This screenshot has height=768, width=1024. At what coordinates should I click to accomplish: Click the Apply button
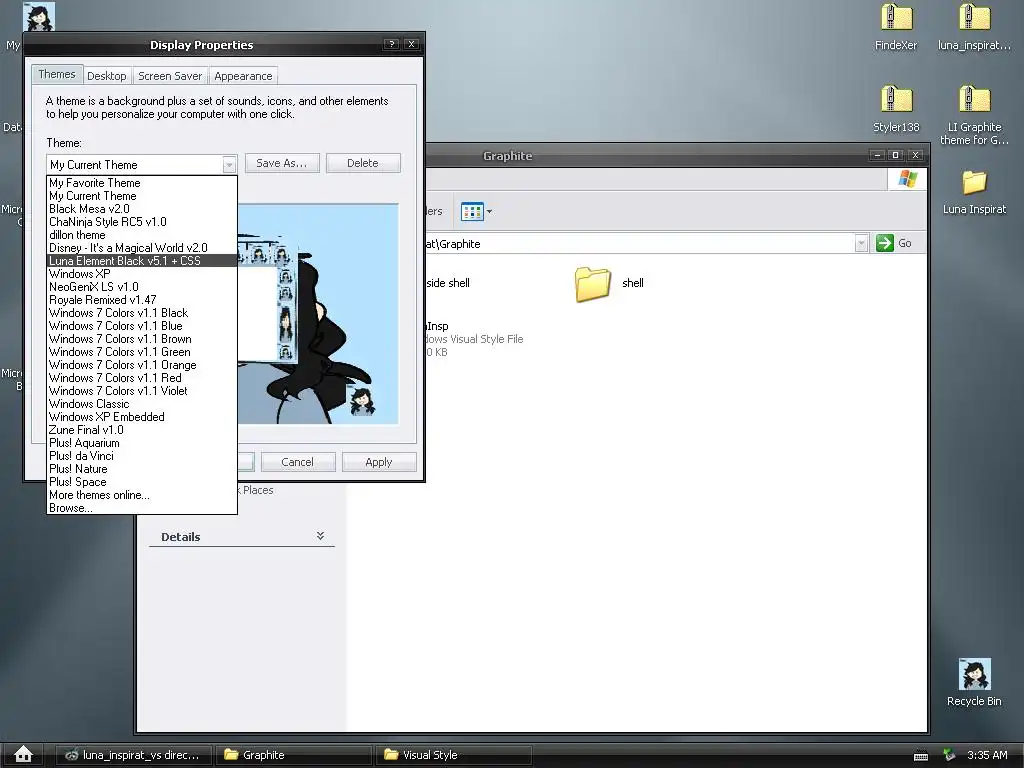[x=379, y=462]
